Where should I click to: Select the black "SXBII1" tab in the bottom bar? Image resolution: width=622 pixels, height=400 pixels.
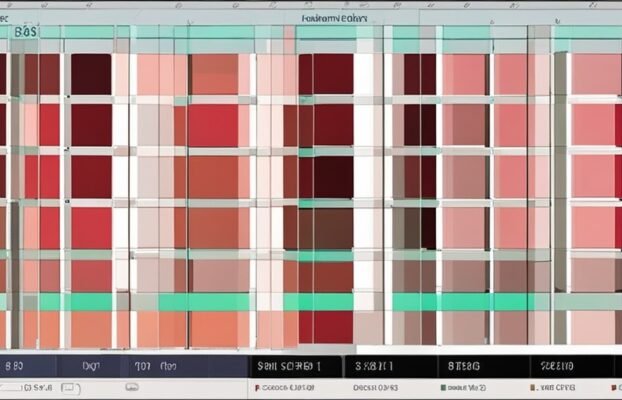tap(391, 366)
